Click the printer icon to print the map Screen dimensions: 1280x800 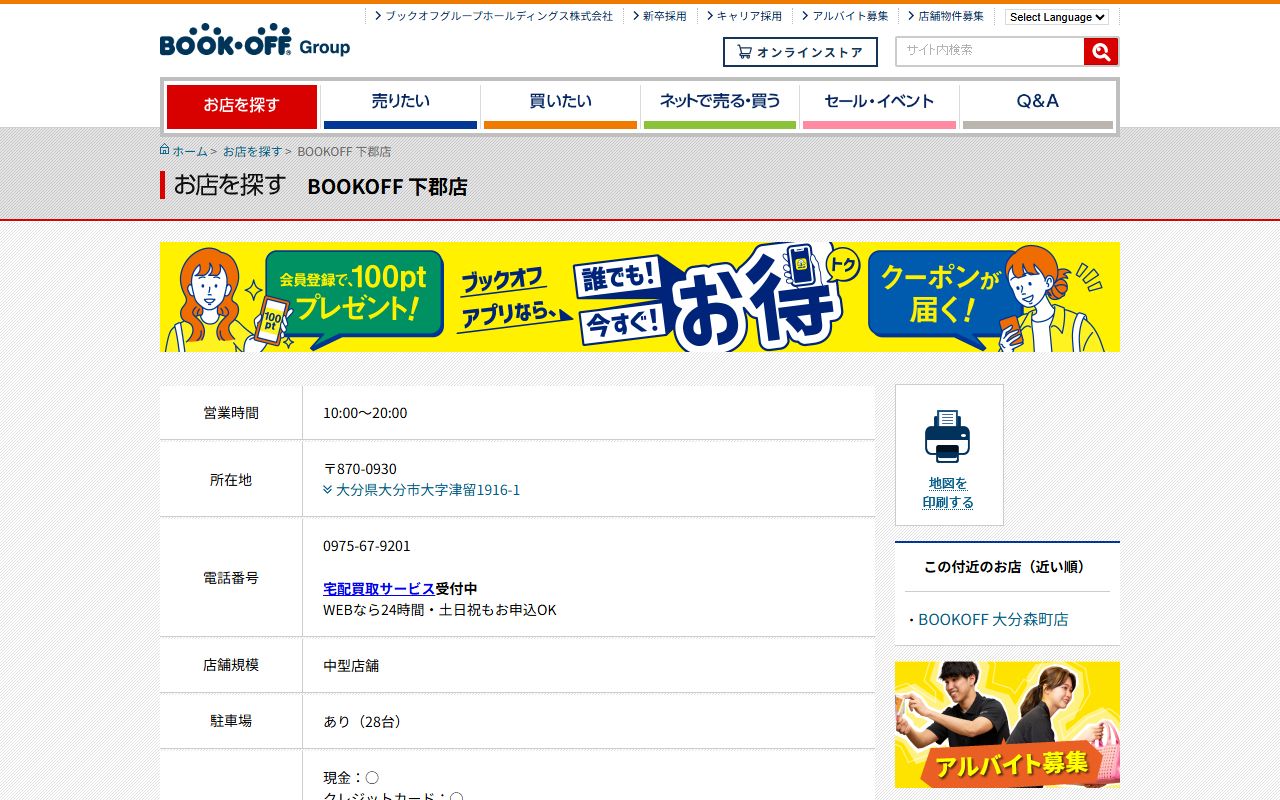tap(947, 436)
